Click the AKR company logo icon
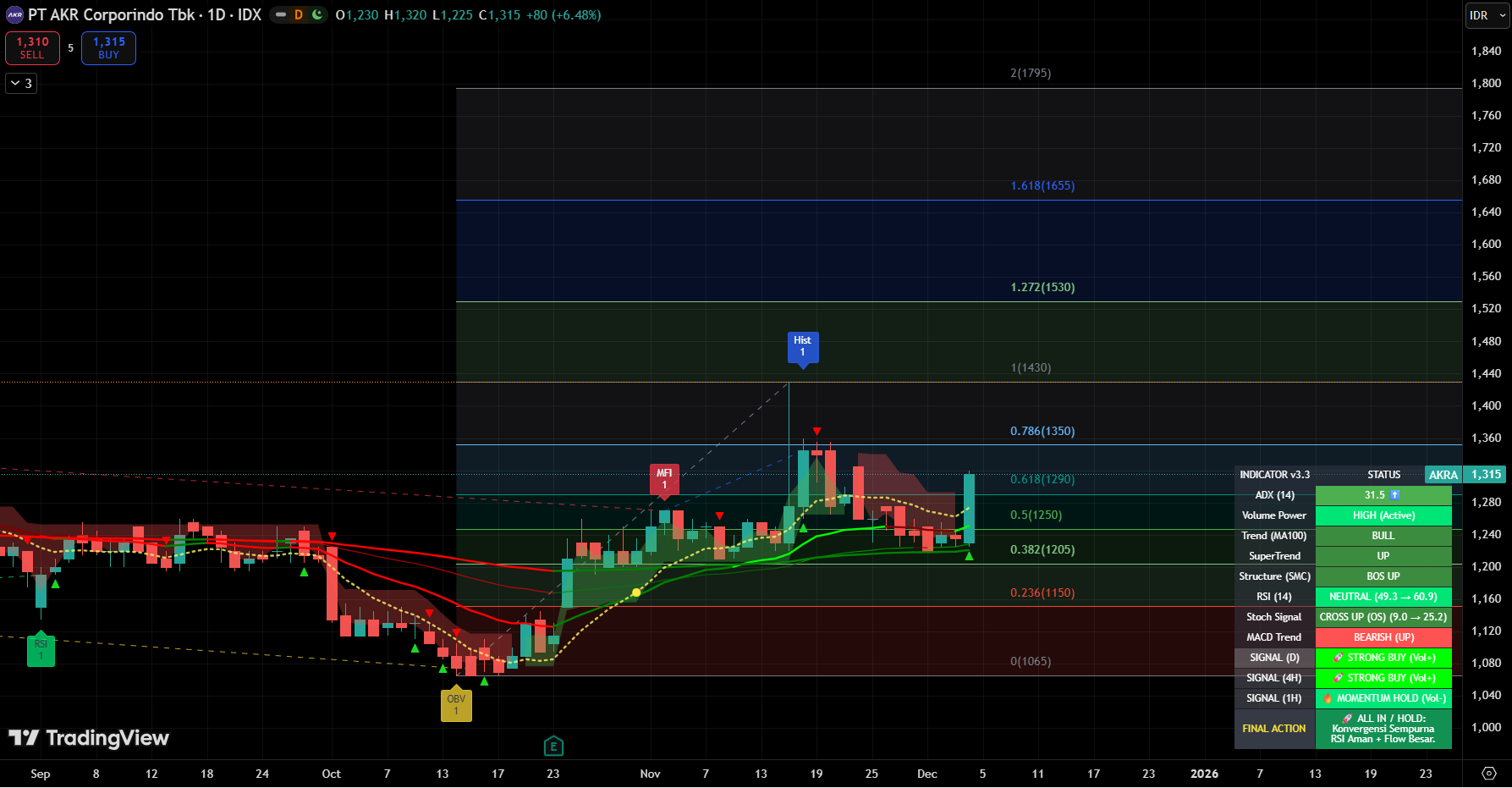Screen dimensions: 1512x788 pyautogui.click(x=14, y=15)
